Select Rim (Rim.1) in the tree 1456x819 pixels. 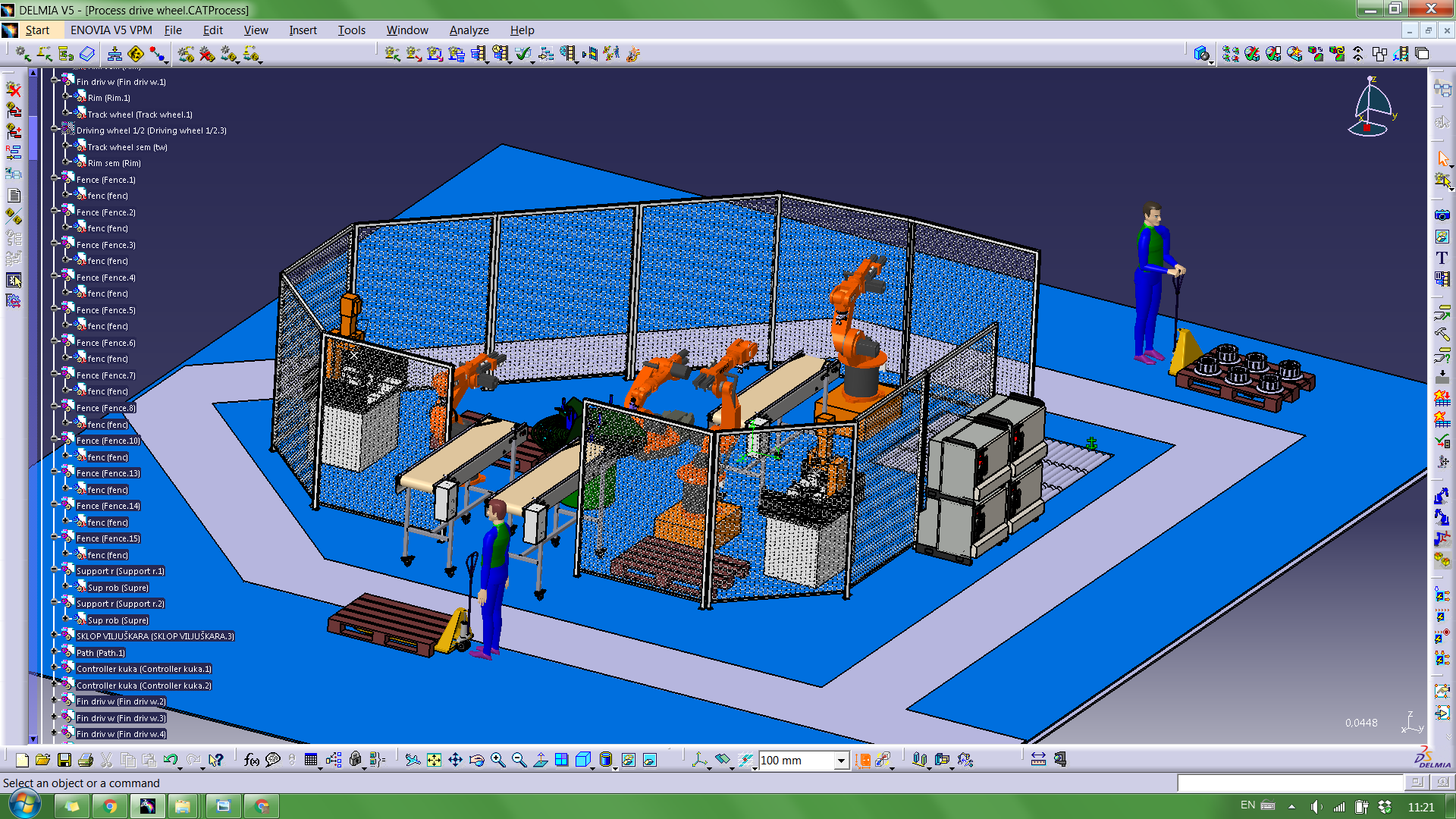(108, 98)
